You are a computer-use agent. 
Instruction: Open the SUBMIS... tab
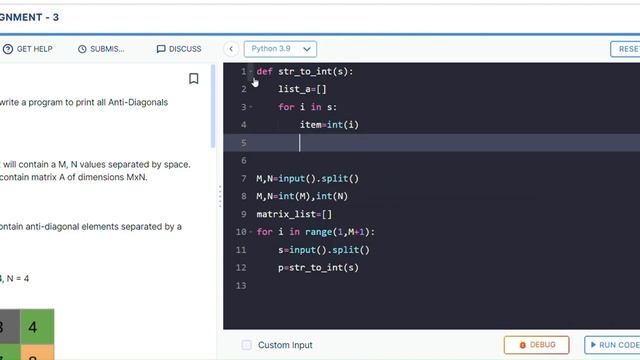click(x=101, y=49)
